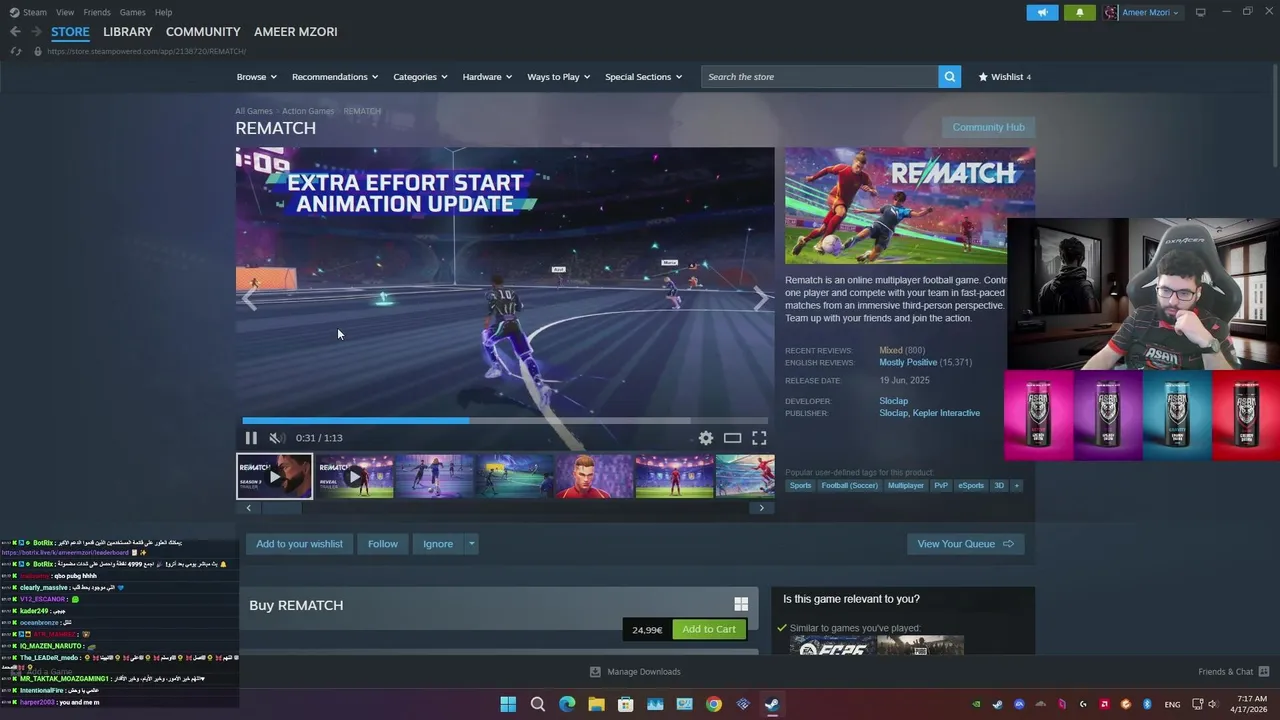Go back with the back arrow
Screen dimensions: 1280x720
(15, 32)
